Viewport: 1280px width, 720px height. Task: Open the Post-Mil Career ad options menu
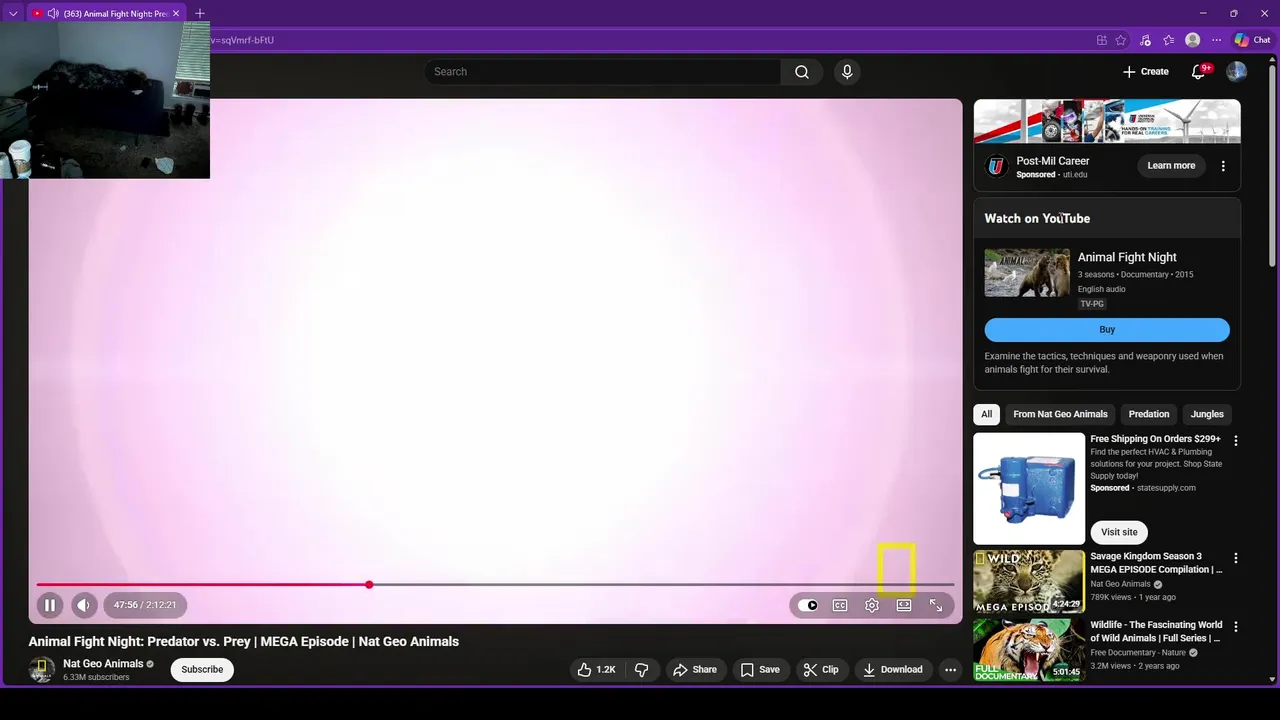1223,166
